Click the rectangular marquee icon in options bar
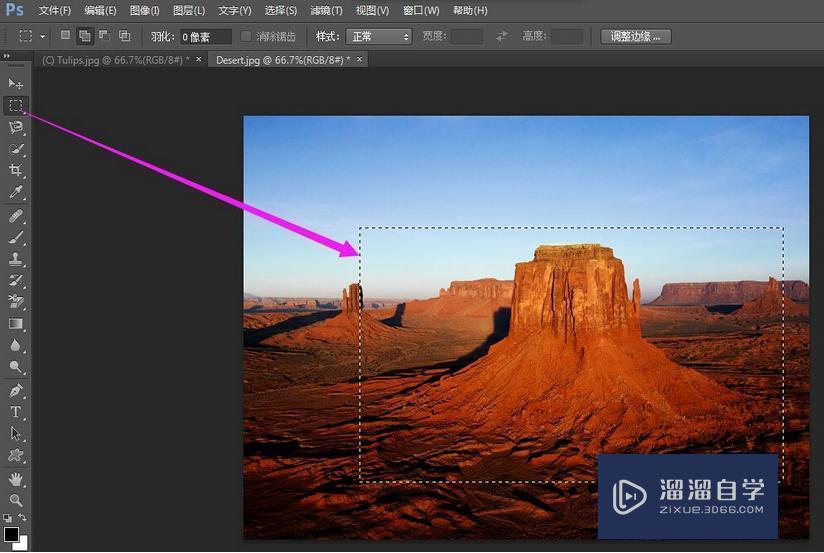This screenshot has width=824, height=553. pos(26,36)
